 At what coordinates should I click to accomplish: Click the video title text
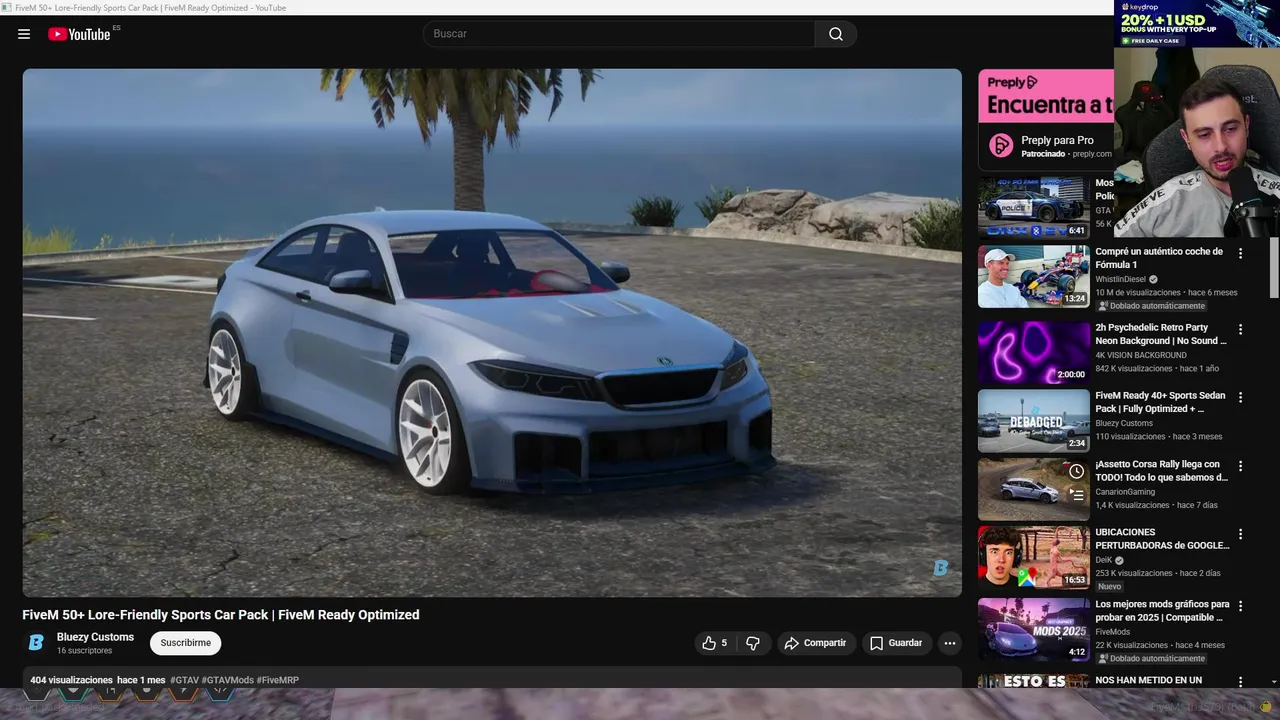221,615
